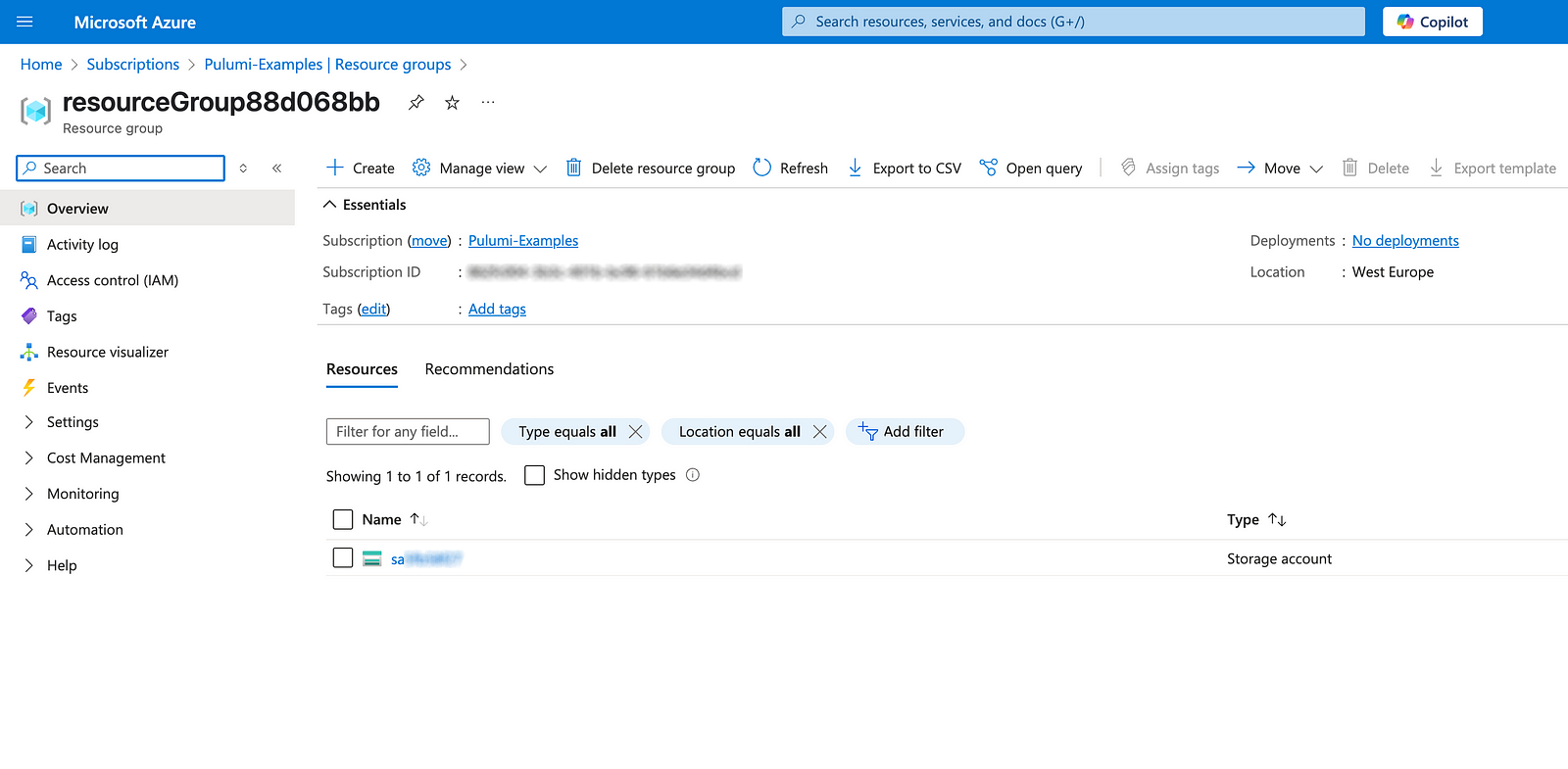Export resources to CSV
This screenshot has height=769, width=1568.
(x=904, y=168)
